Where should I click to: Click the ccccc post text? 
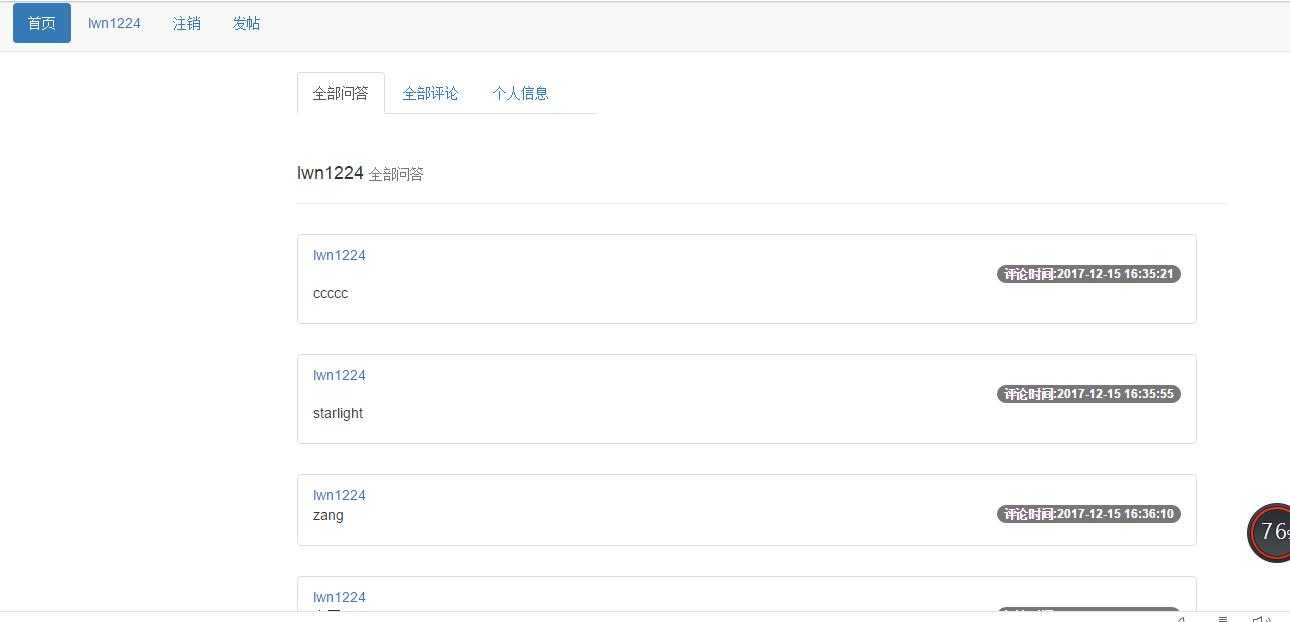pos(330,293)
